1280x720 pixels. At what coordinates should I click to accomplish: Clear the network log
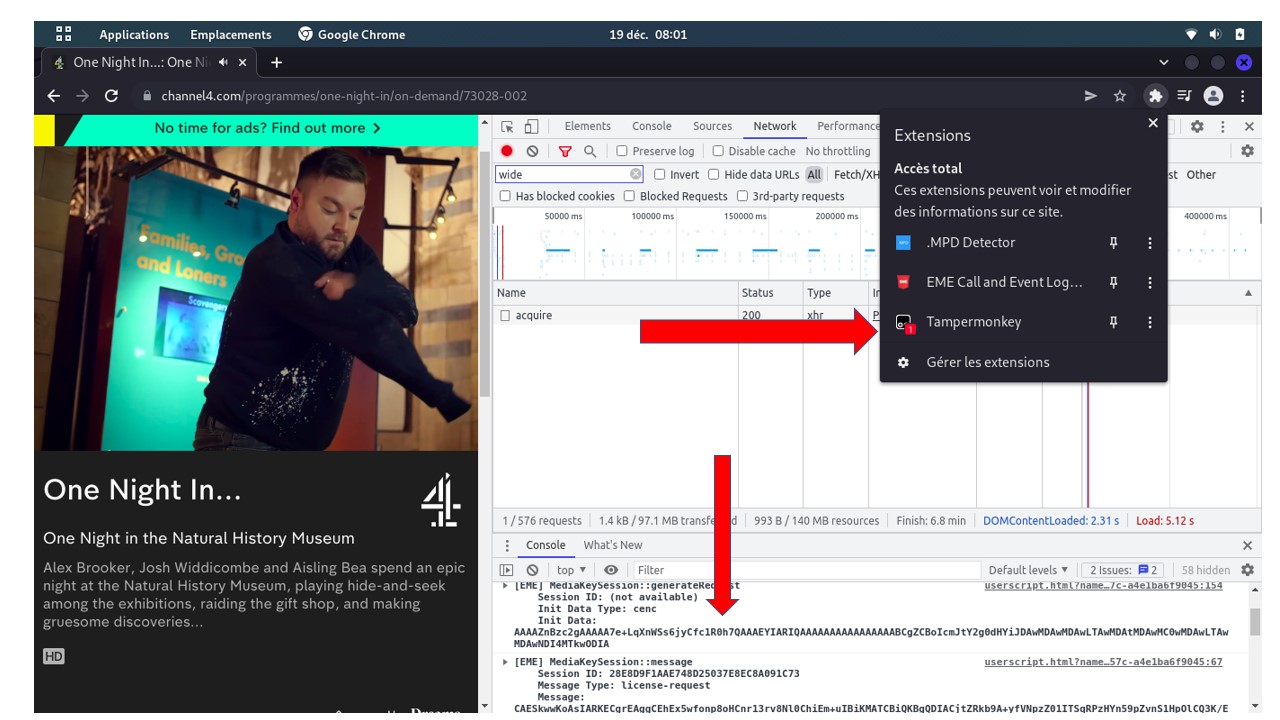(x=532, y=151)
